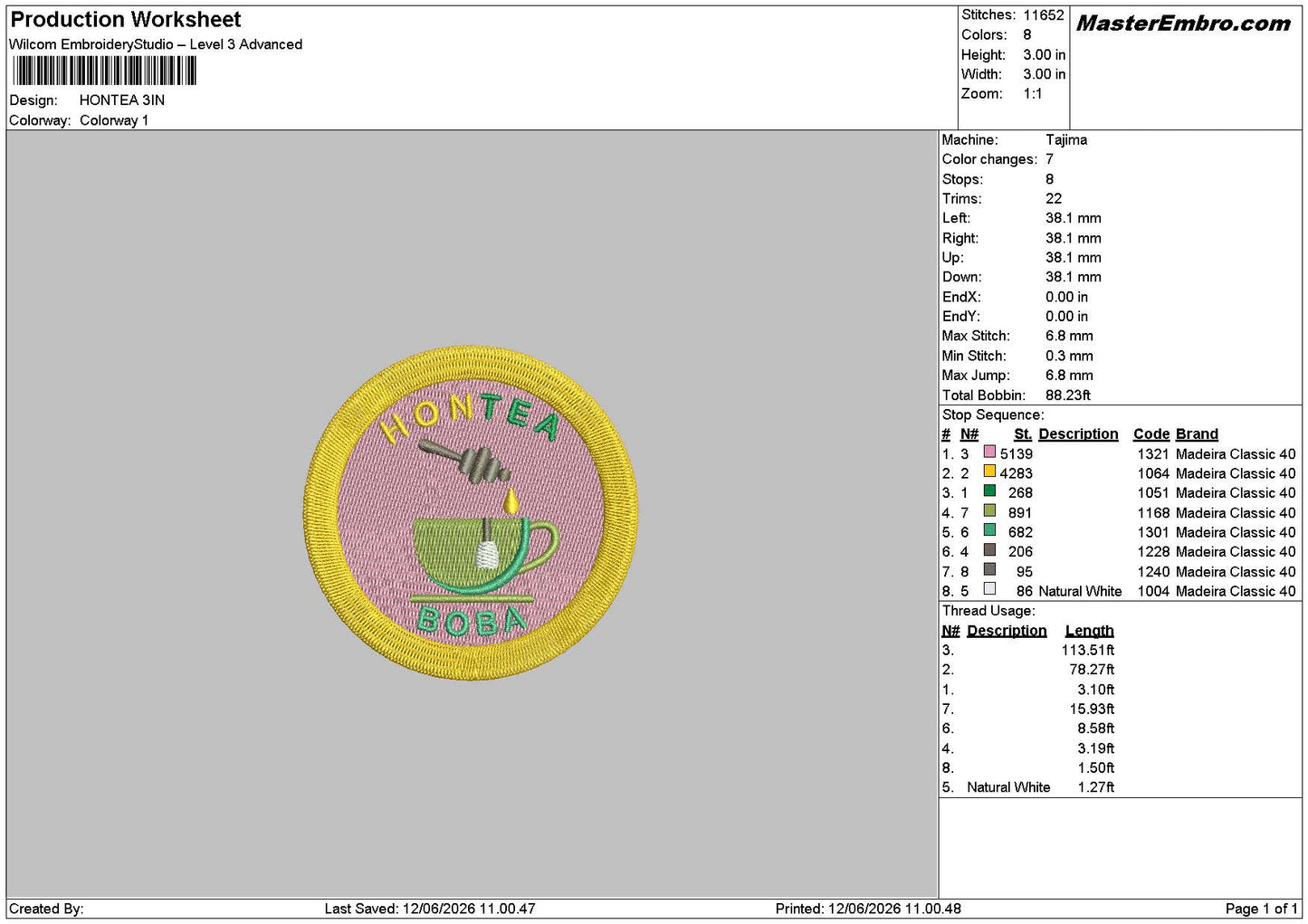Click thread length 15.93ft
This screenshot has height=924, width=1308.
(x=1092, y=710)
